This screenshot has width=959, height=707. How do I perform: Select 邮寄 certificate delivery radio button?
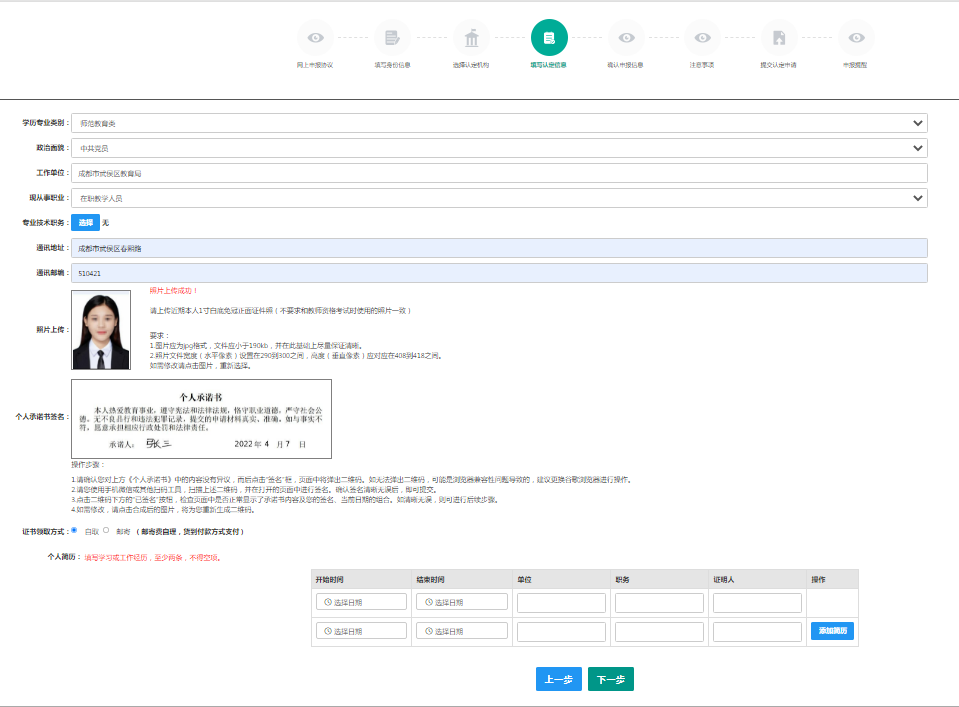click(106, 531)
